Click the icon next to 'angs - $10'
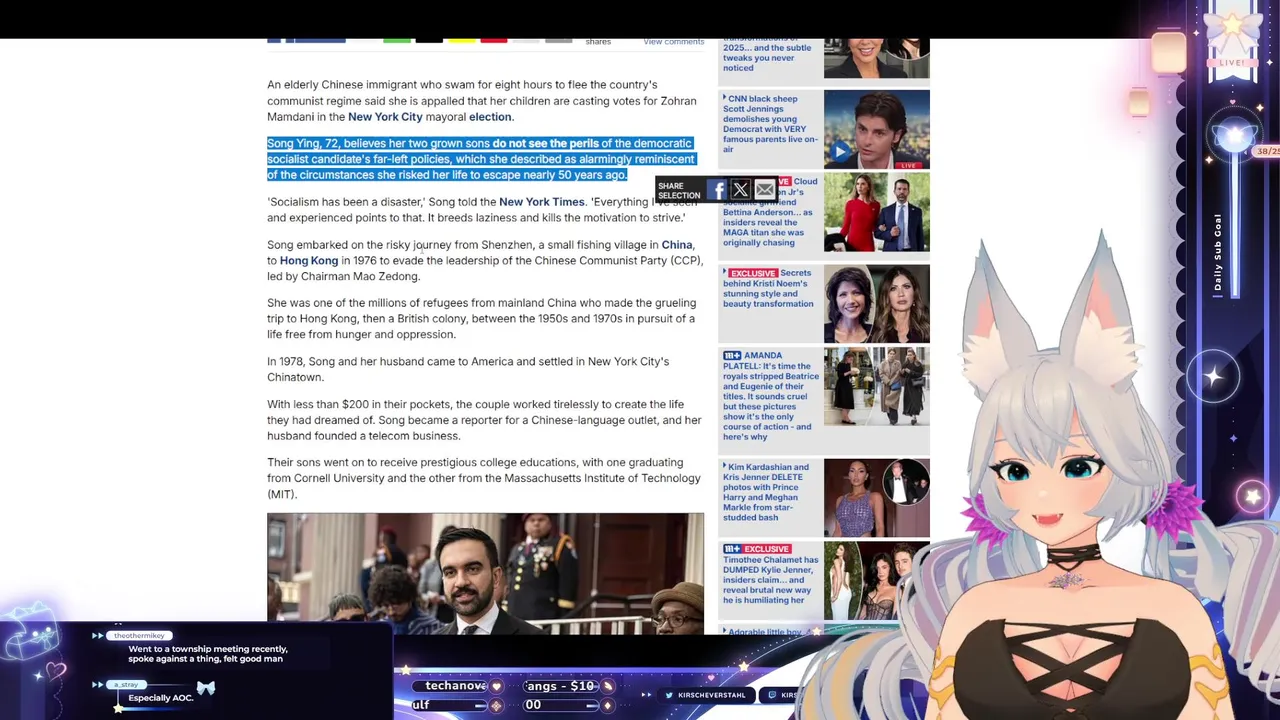 pos(606,687)
